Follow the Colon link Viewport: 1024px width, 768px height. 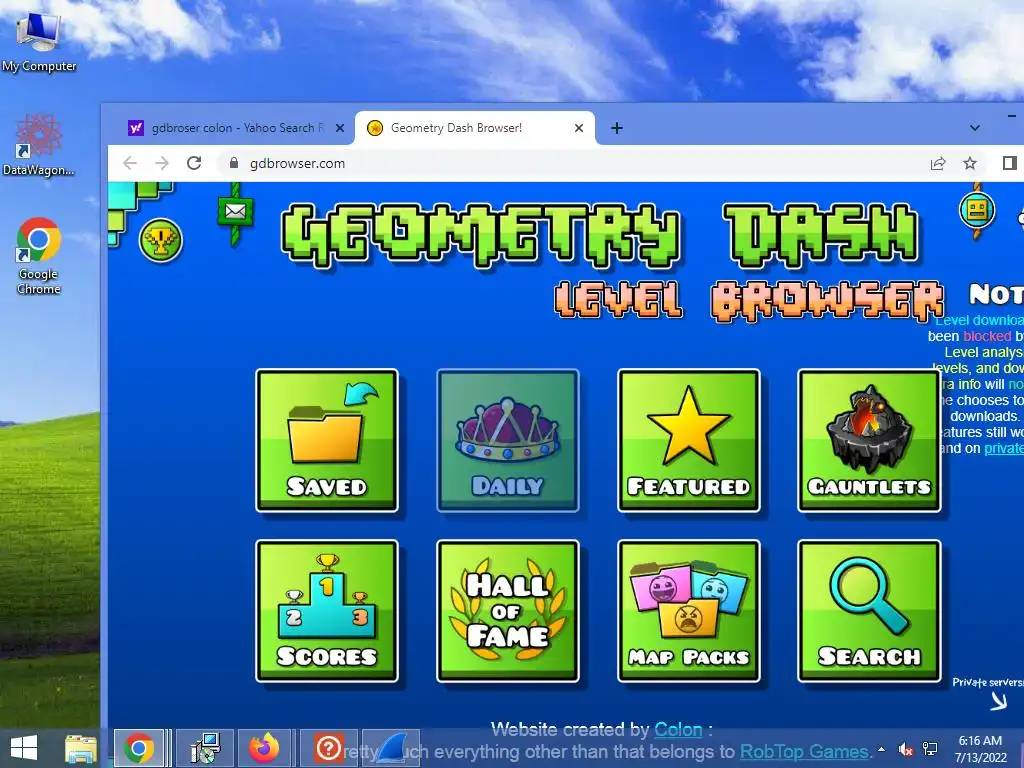click(679, 729)
